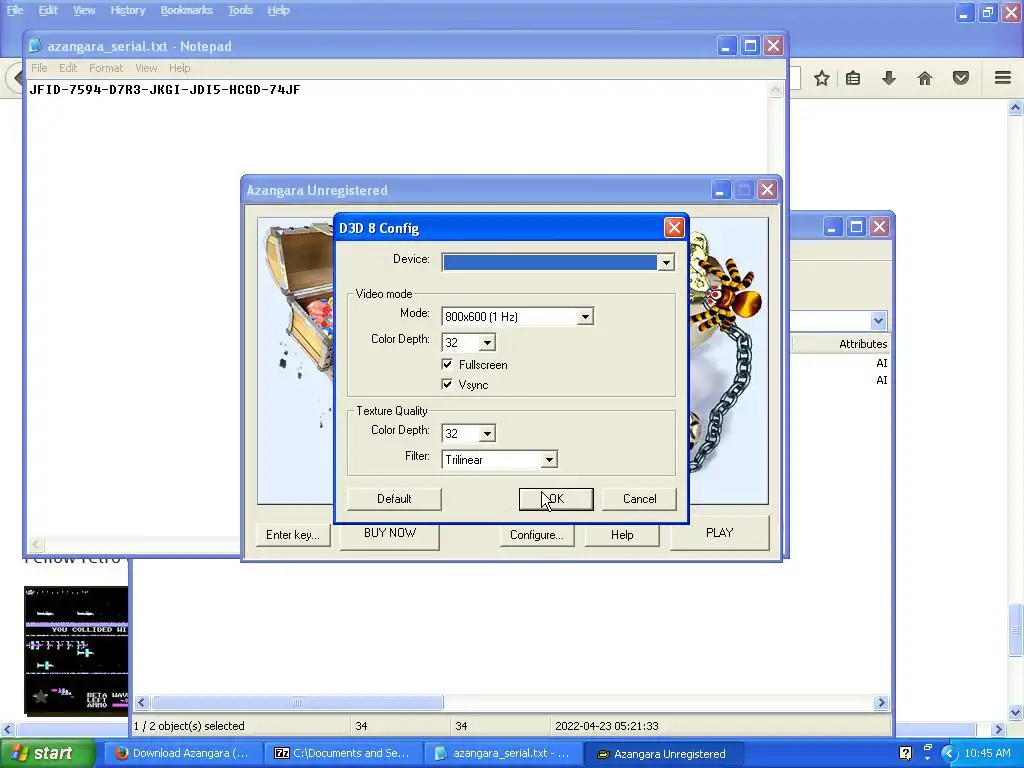Toggle the Fullscreen checkbox
This screenshot has height=768, width=1024.
[447, 364]
